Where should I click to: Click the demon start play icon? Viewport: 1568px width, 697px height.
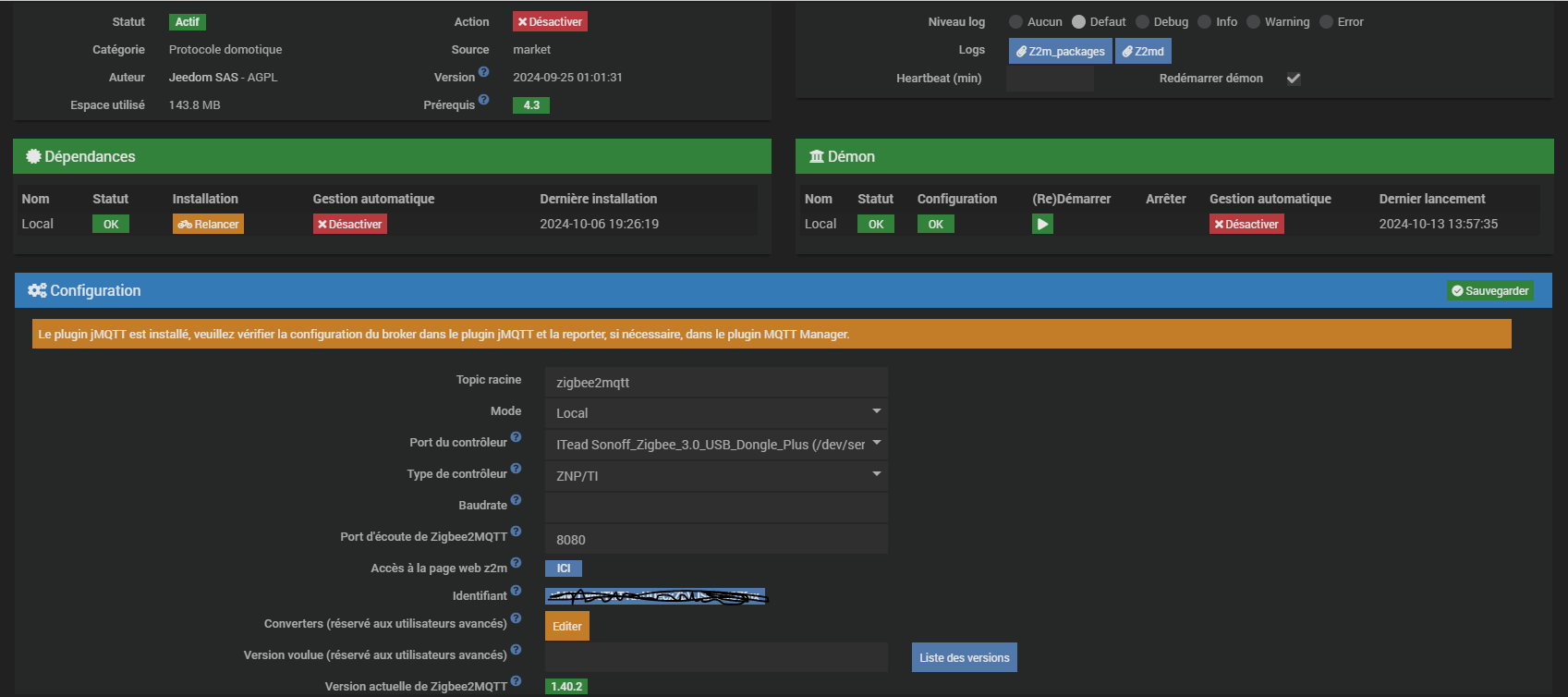[x=1042, y=224]
